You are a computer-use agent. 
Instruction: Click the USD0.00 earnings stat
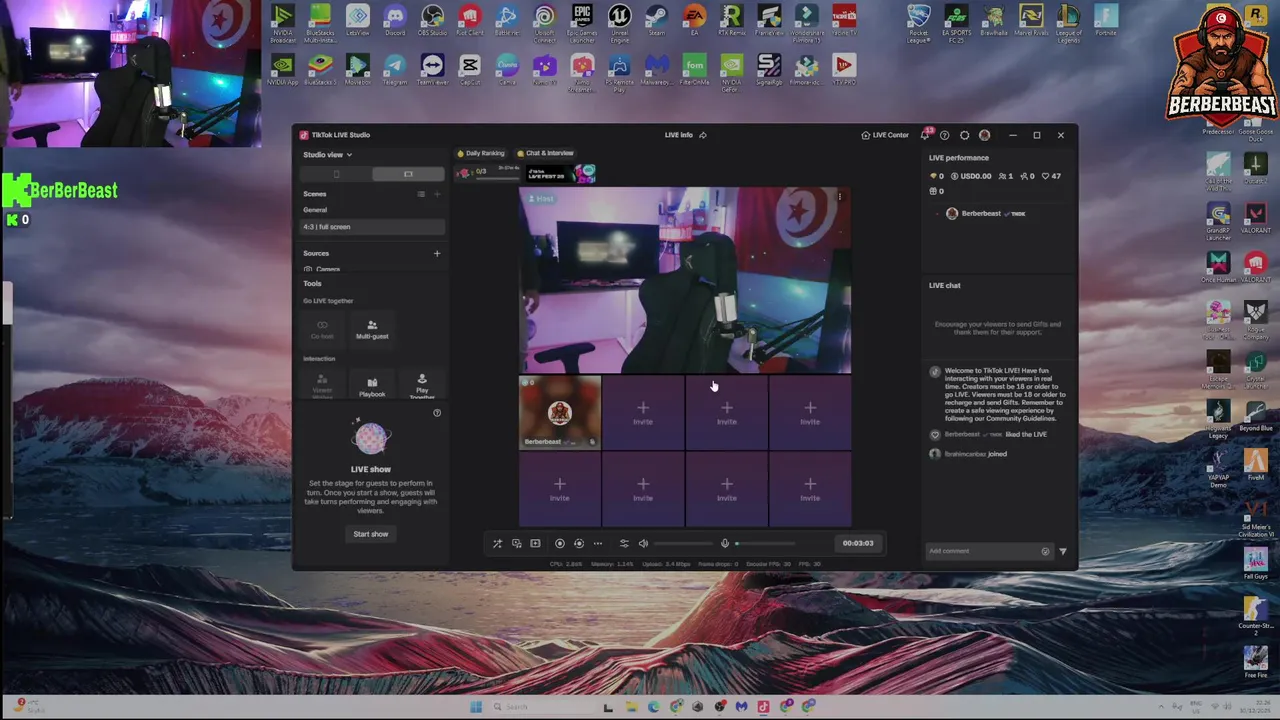click(971, 176)
